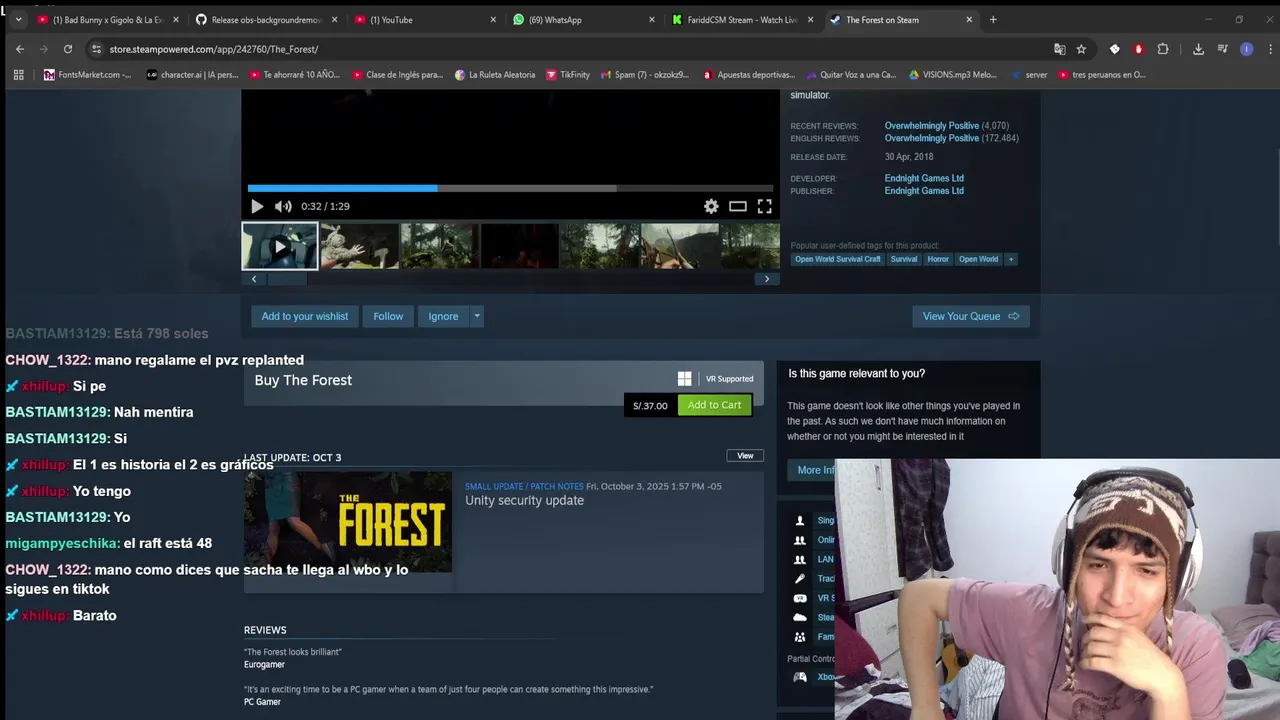Translate this page icon

point(1060,49)
